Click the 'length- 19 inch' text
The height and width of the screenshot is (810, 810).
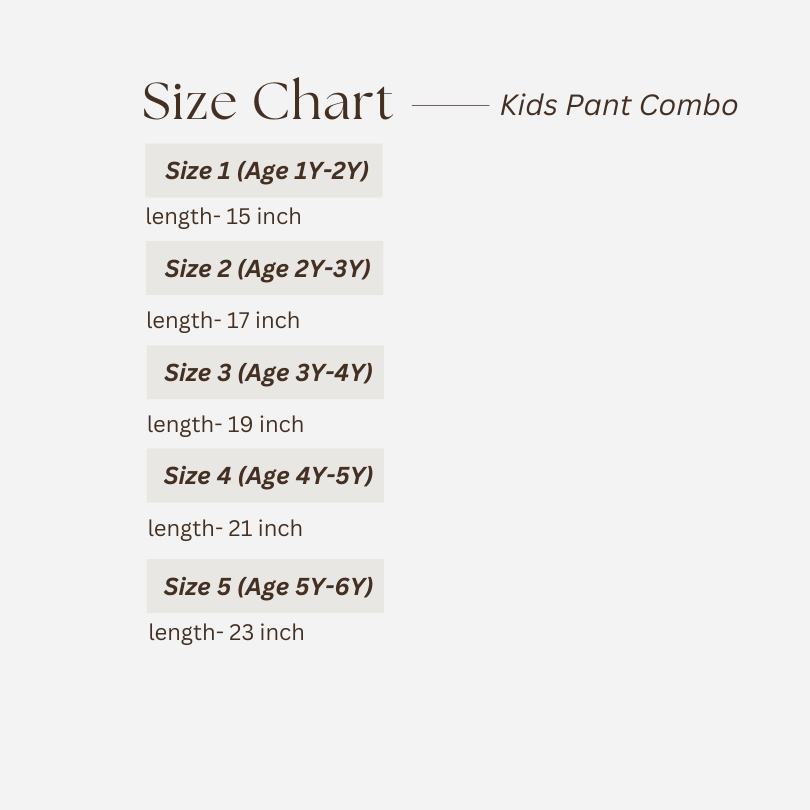225,424
